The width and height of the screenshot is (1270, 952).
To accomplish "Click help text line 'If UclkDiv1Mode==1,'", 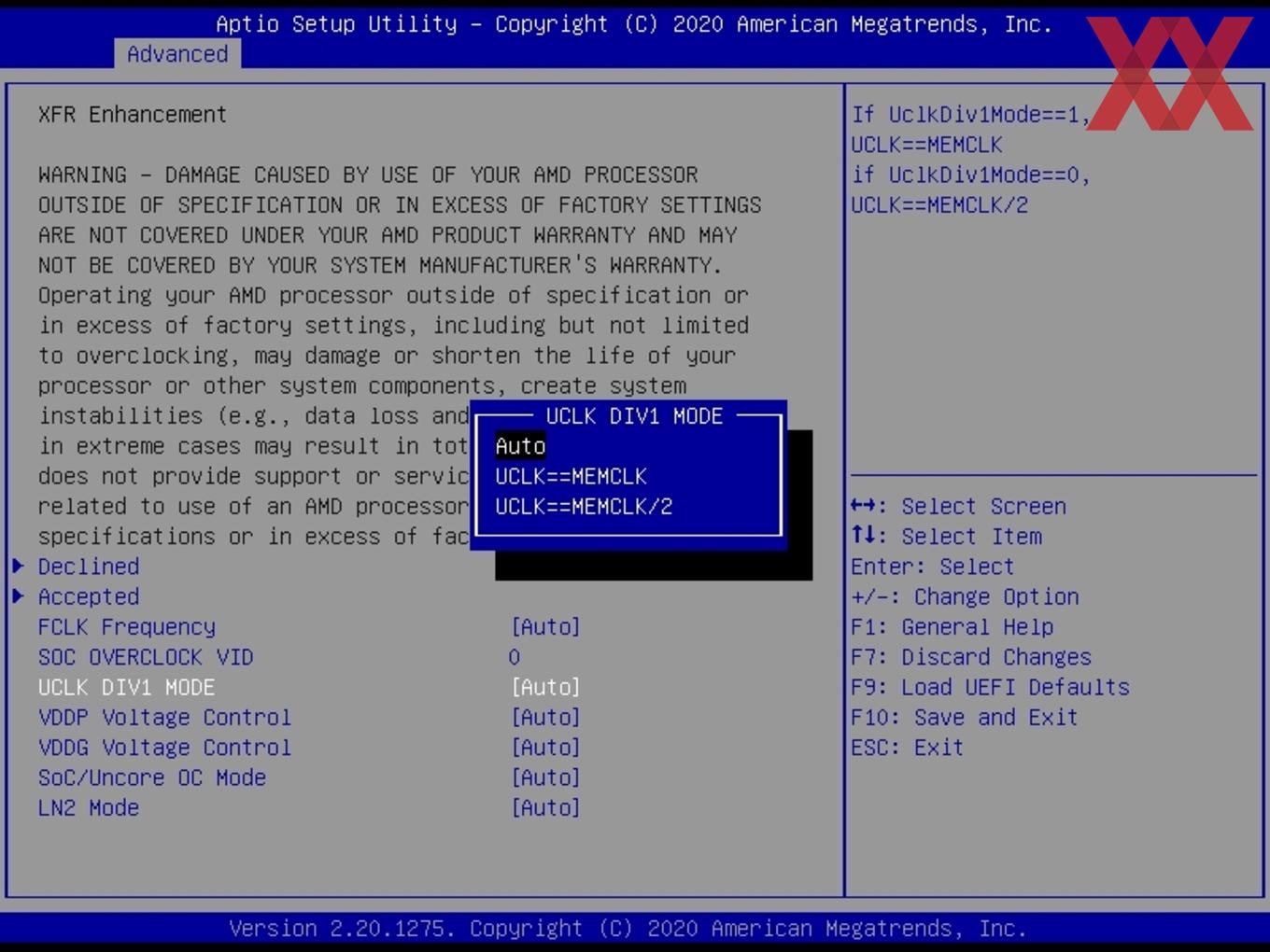I will tap(970, 115).
